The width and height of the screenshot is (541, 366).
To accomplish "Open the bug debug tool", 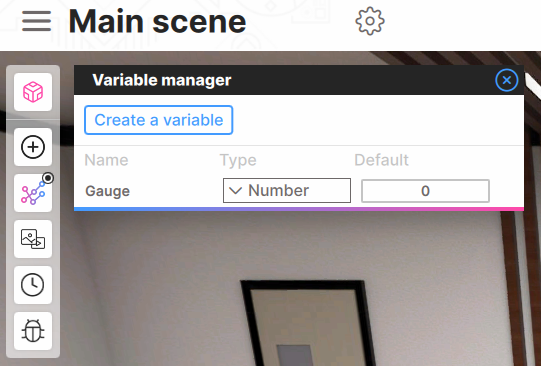I will click(33, 331).
